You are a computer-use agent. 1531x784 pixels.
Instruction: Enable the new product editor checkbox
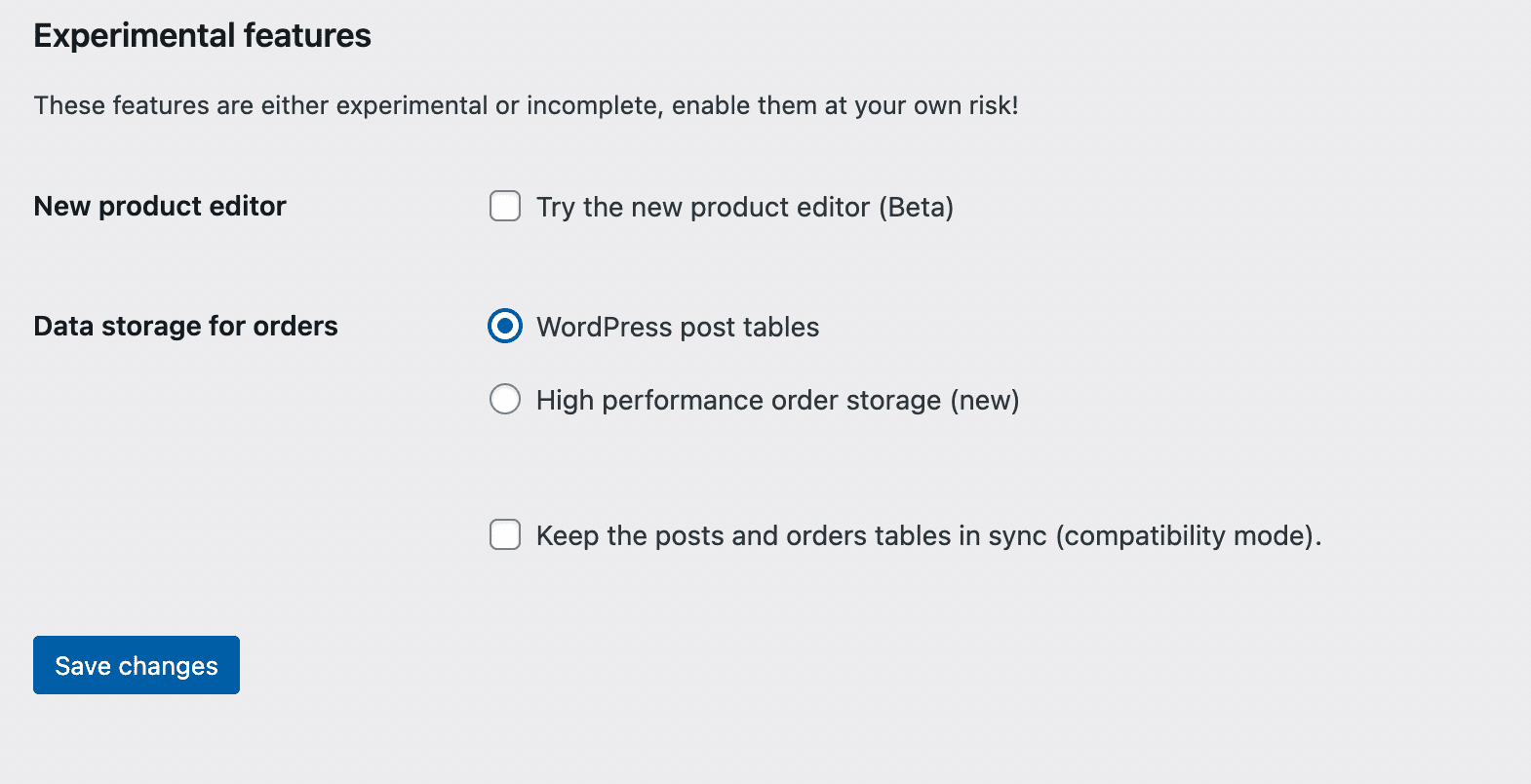pyautogui.click(x=505, y=207)
